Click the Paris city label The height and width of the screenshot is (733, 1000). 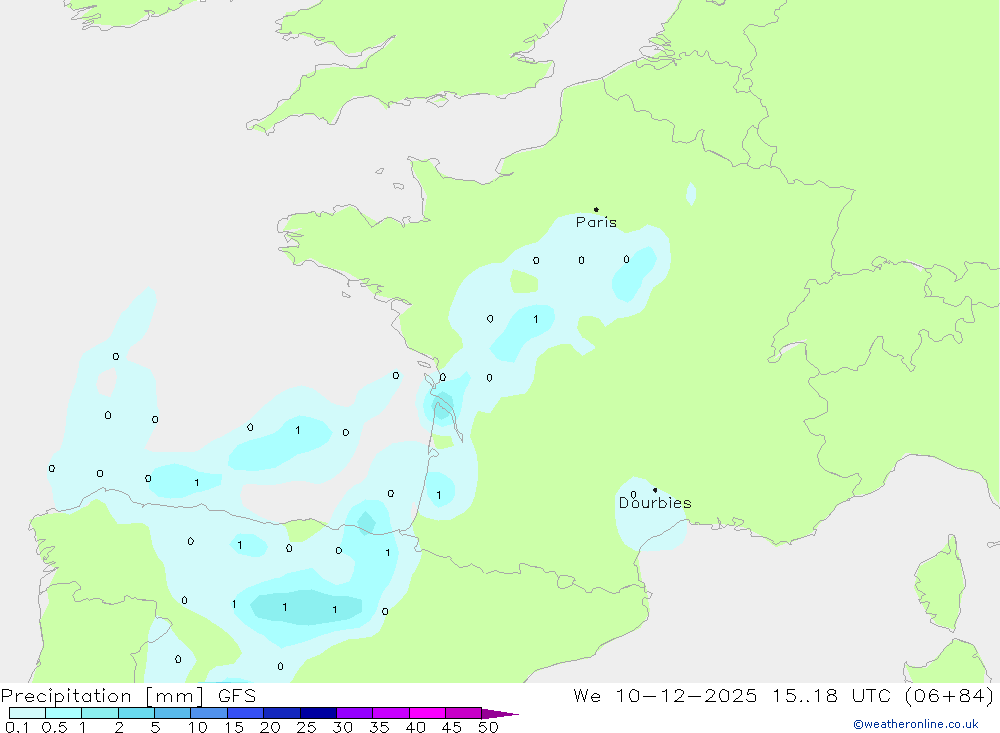coord(596,222)
